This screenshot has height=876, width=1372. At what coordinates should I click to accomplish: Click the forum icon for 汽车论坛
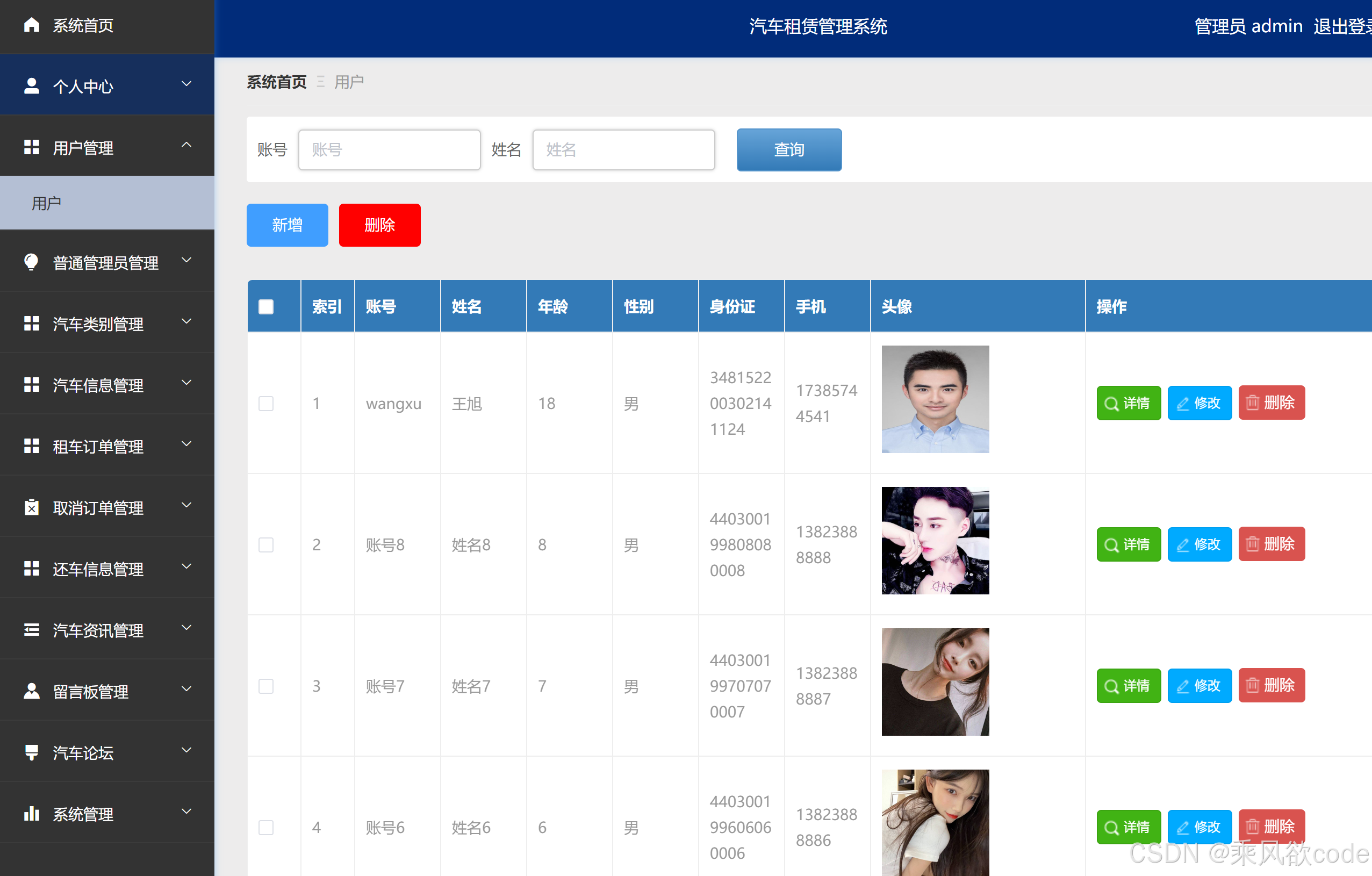click(x=31, y=752)
